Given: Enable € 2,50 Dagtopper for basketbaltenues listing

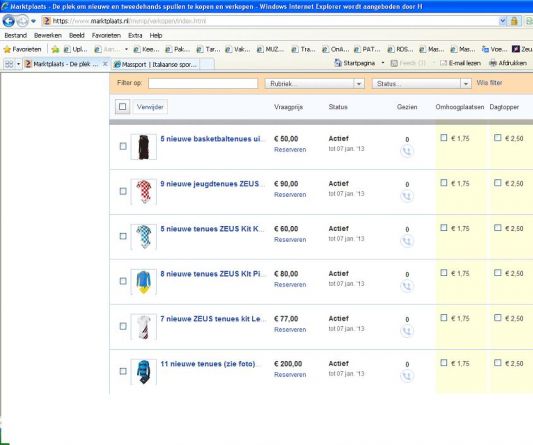Looking at the screenshot, I should pos(498,138).
